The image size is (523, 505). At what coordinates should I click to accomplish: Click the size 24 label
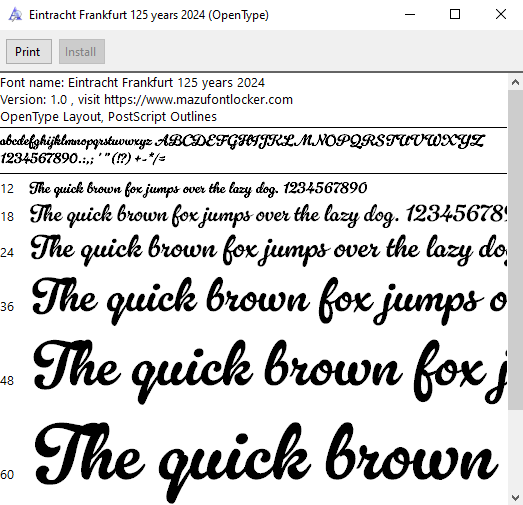pos(7,253)
